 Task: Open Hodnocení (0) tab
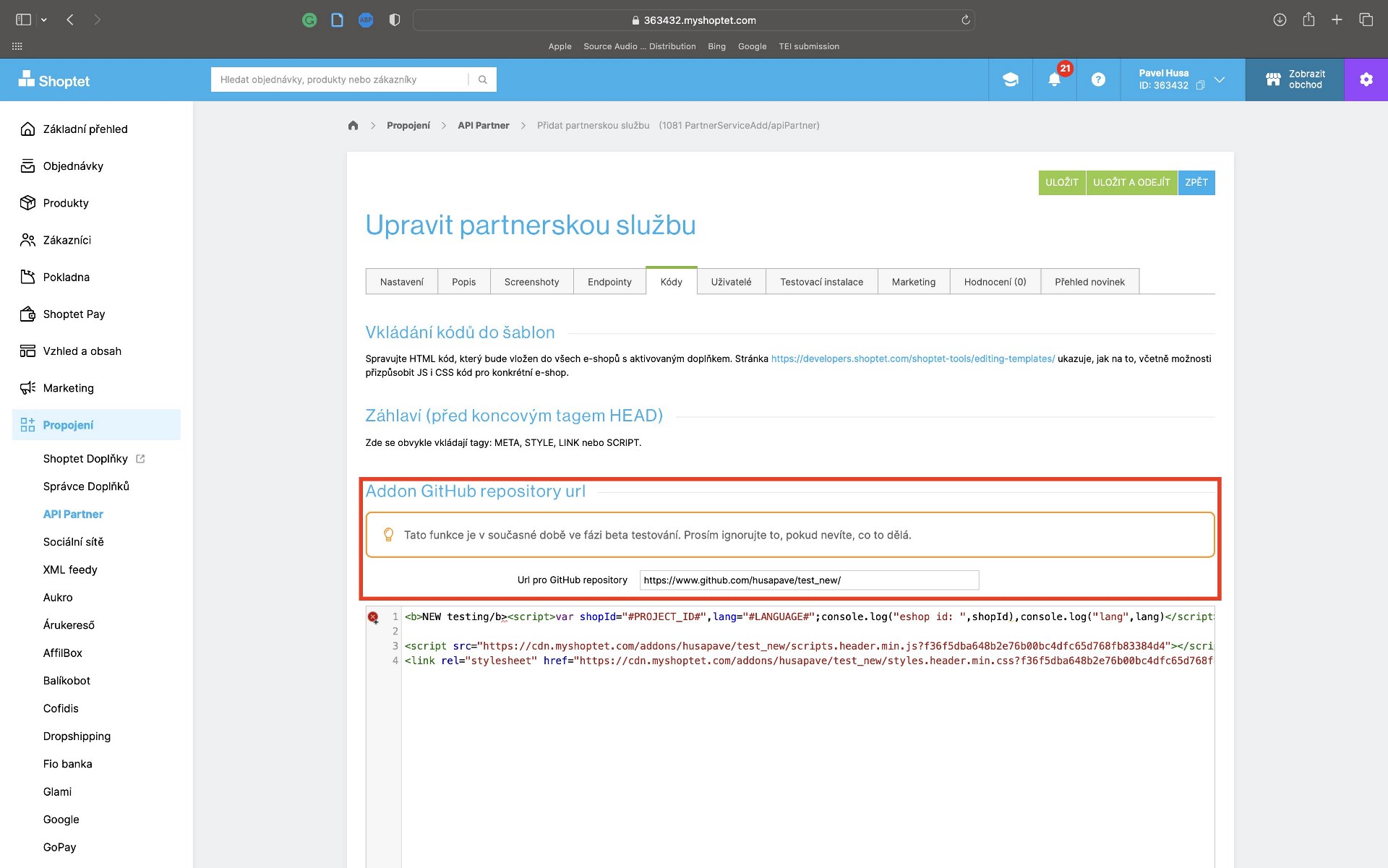pyautogui.click(x=995, y=282)
